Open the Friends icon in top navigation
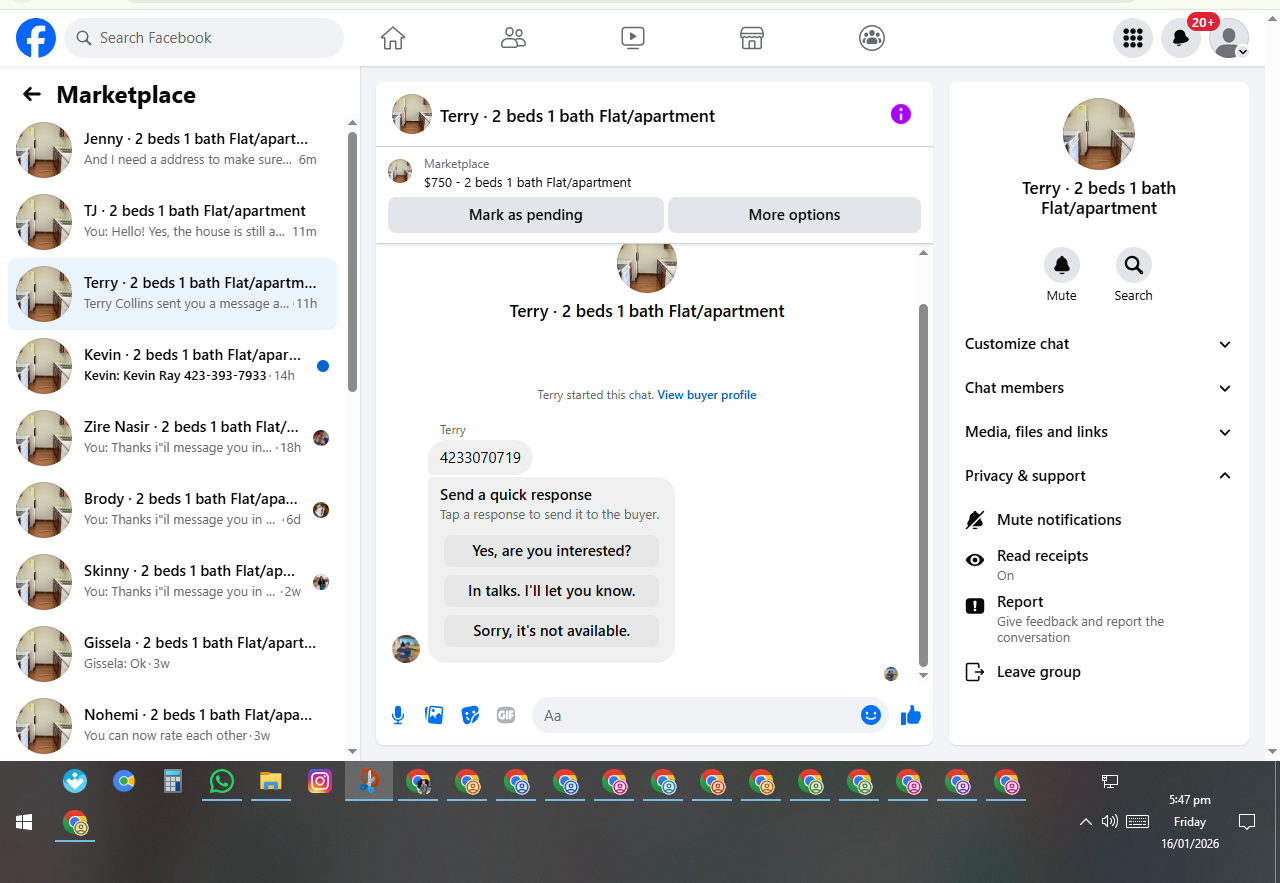 tap(513, 38)
